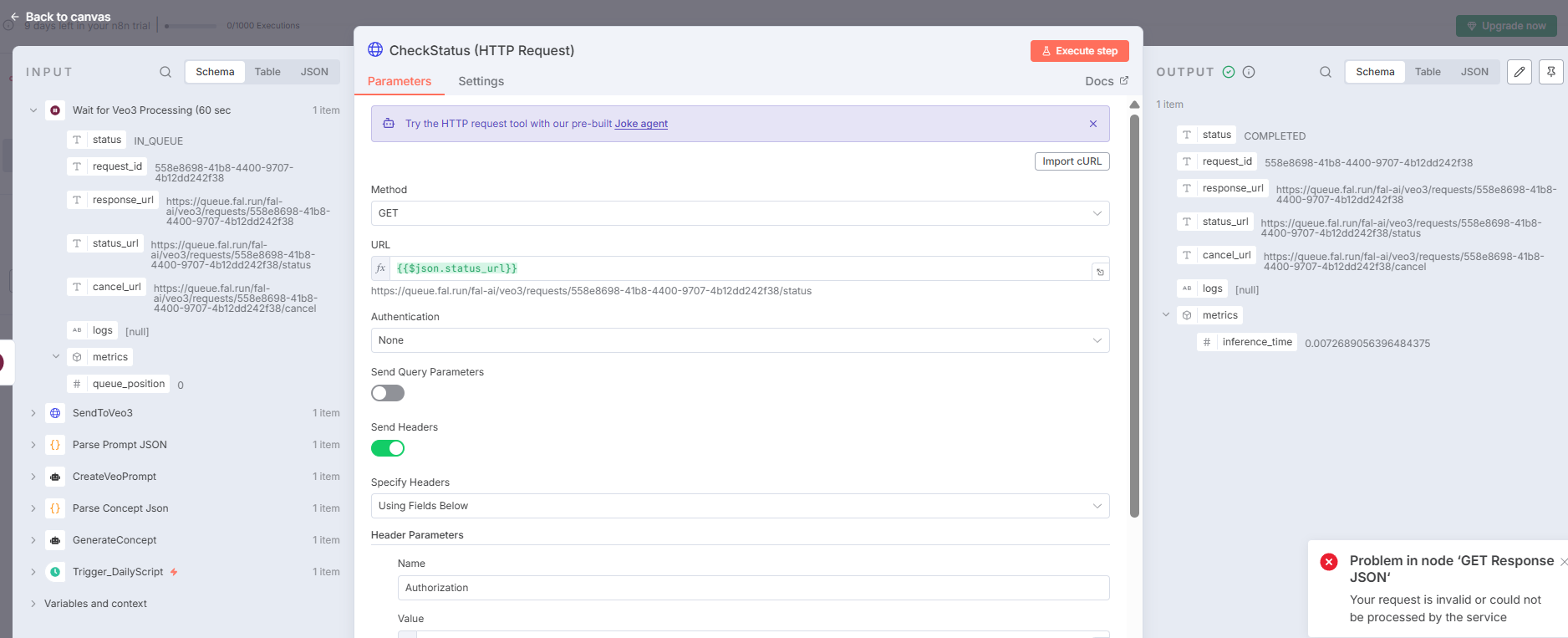The width and height of the screenshot is (1568, 638).
Task: Click the GenerateConcept robot icon
Action: click(55, 540)
